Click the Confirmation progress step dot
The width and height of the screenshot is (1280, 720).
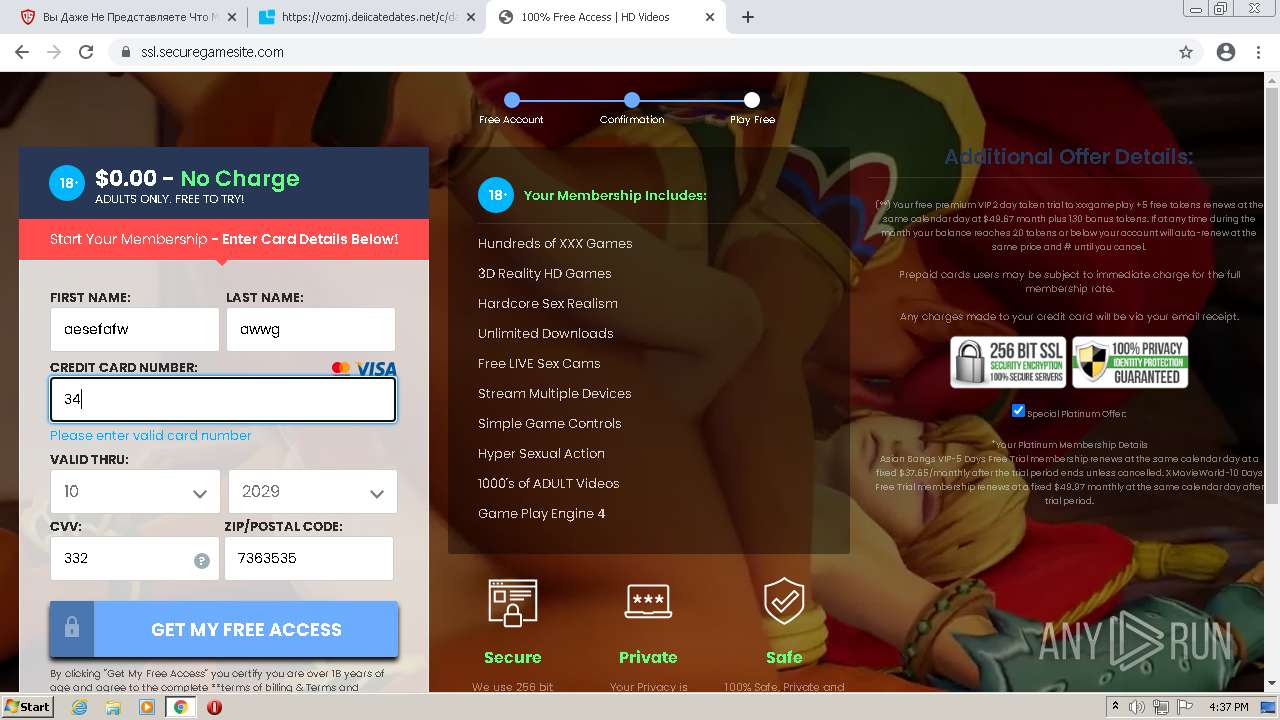tap(632, 100)
